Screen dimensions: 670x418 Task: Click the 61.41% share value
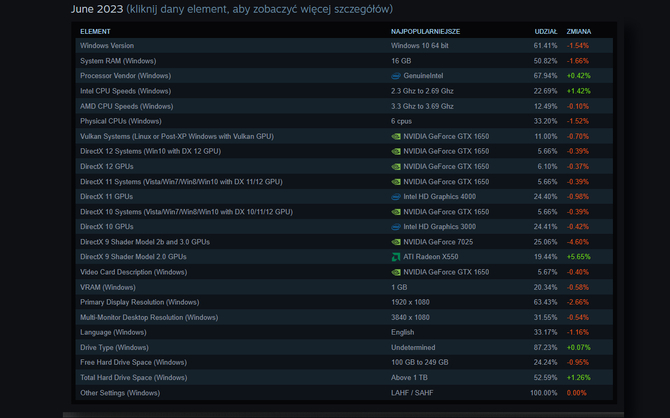[545, 45]
